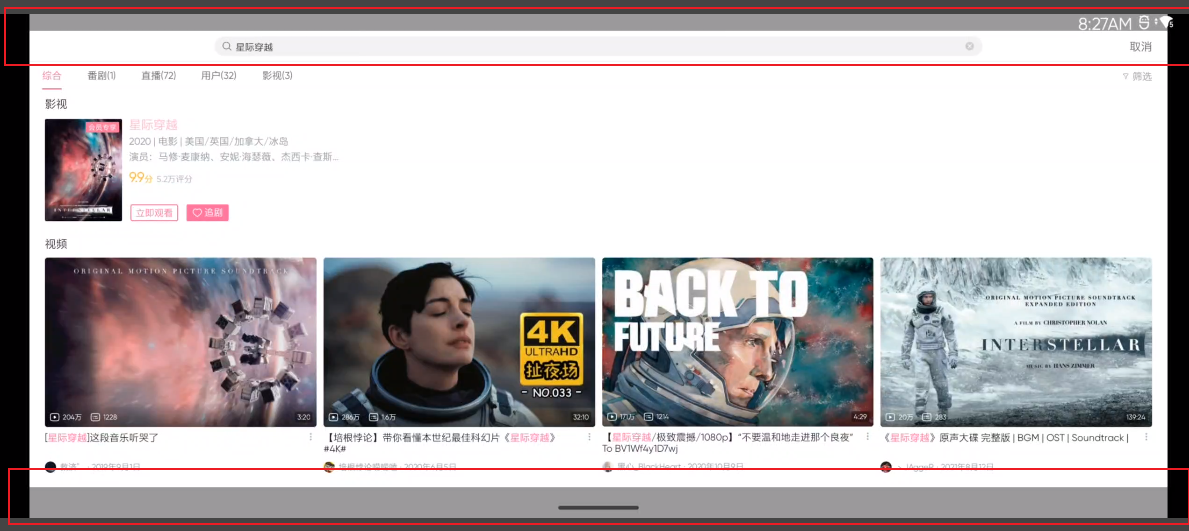1189x531 pixels.
Task: Open the 4K ULTRAHD 扯夜场 video thumbnail
Action: tap(459, 342)
